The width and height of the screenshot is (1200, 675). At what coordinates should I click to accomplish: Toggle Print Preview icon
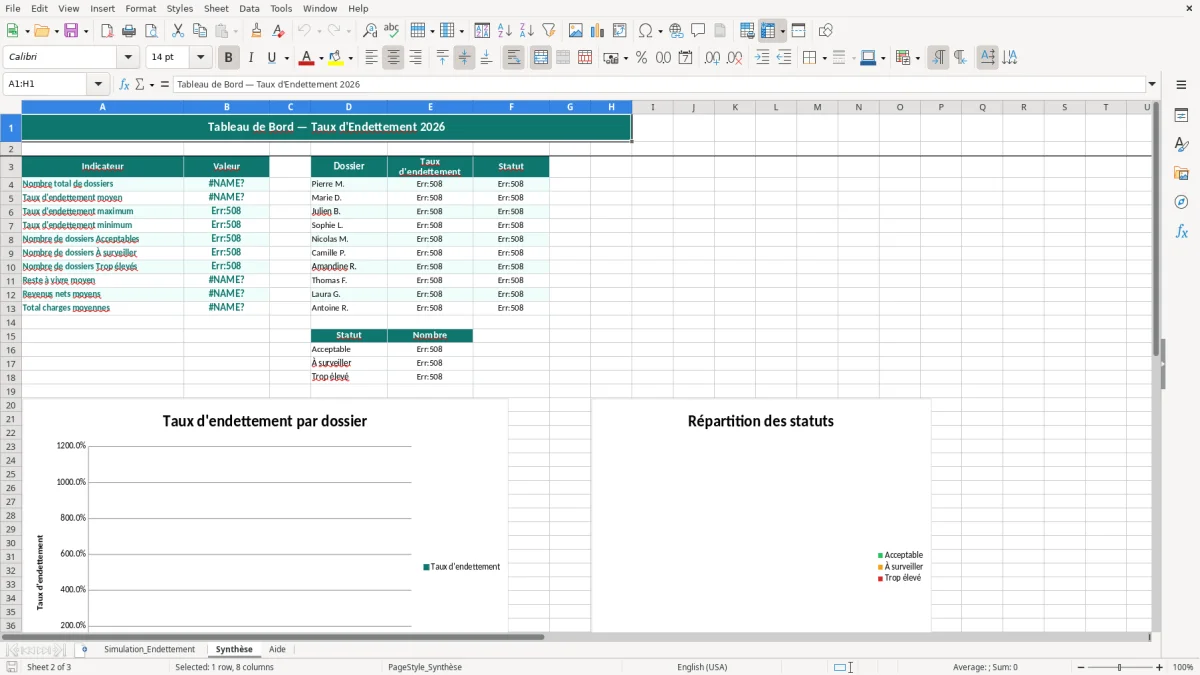click(x=151, y=31)
